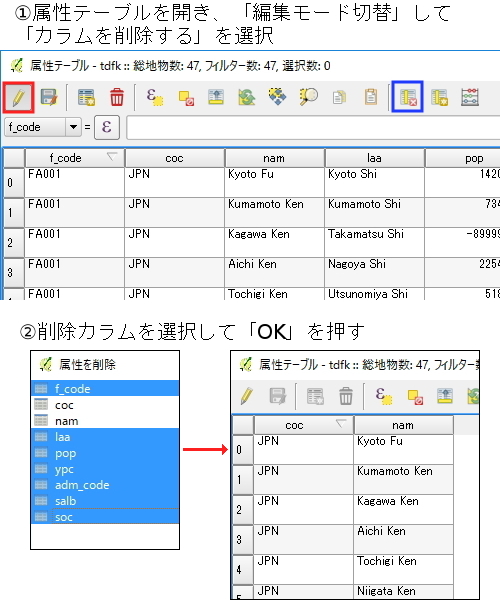Screen dimensions: 500x600
Task: Click greyed save icon in lower table
Action: tap(278, 396)
